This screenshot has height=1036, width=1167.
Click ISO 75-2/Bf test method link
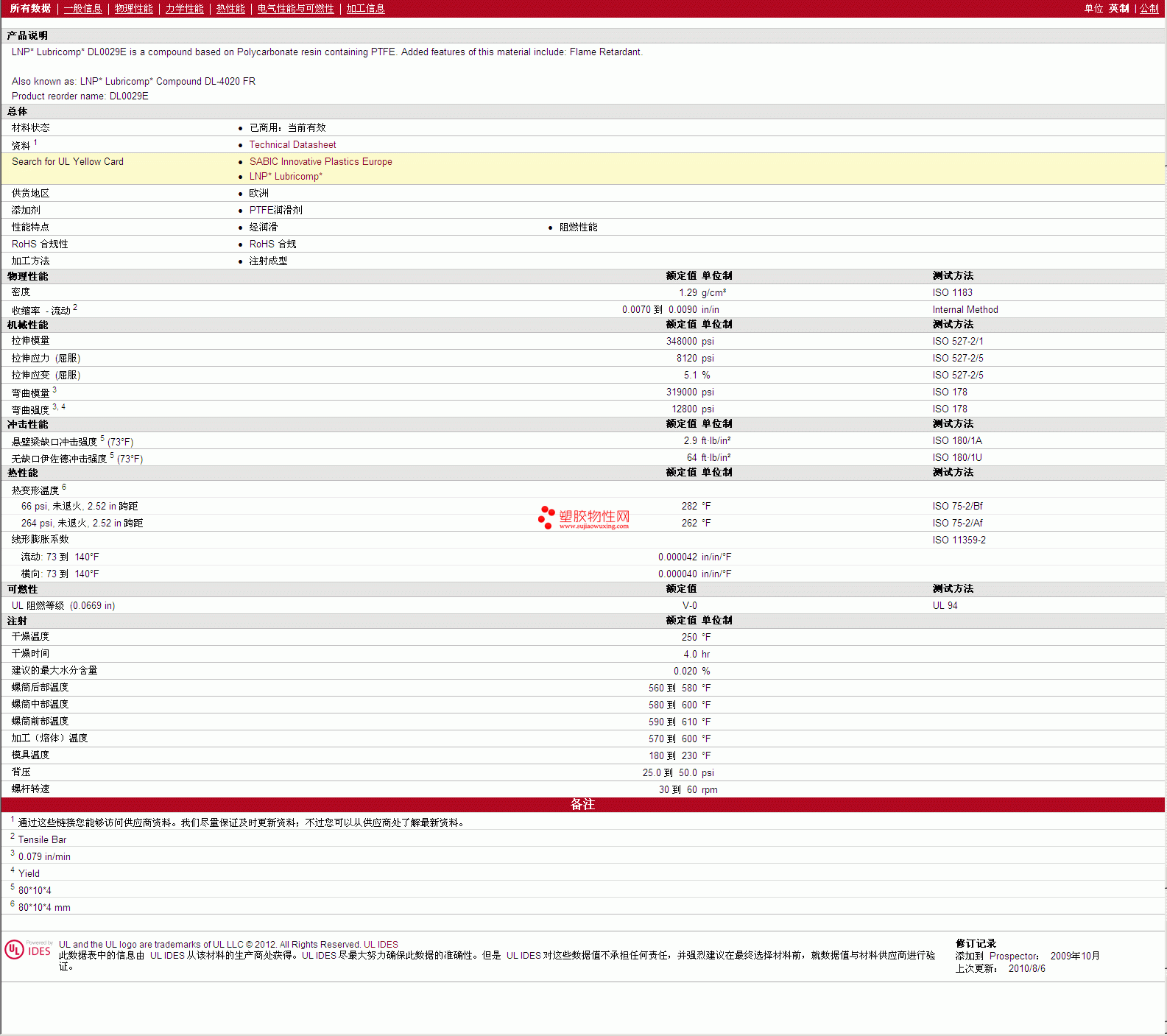(957, 507)
